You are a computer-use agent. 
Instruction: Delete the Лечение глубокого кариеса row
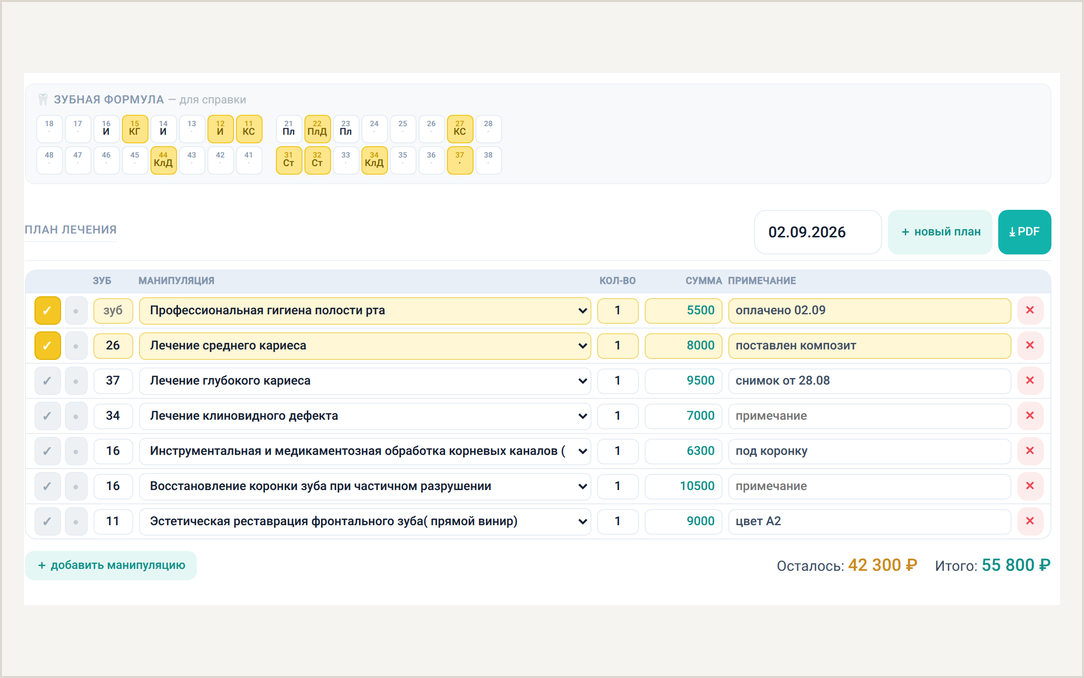(x=1029, y=381)
